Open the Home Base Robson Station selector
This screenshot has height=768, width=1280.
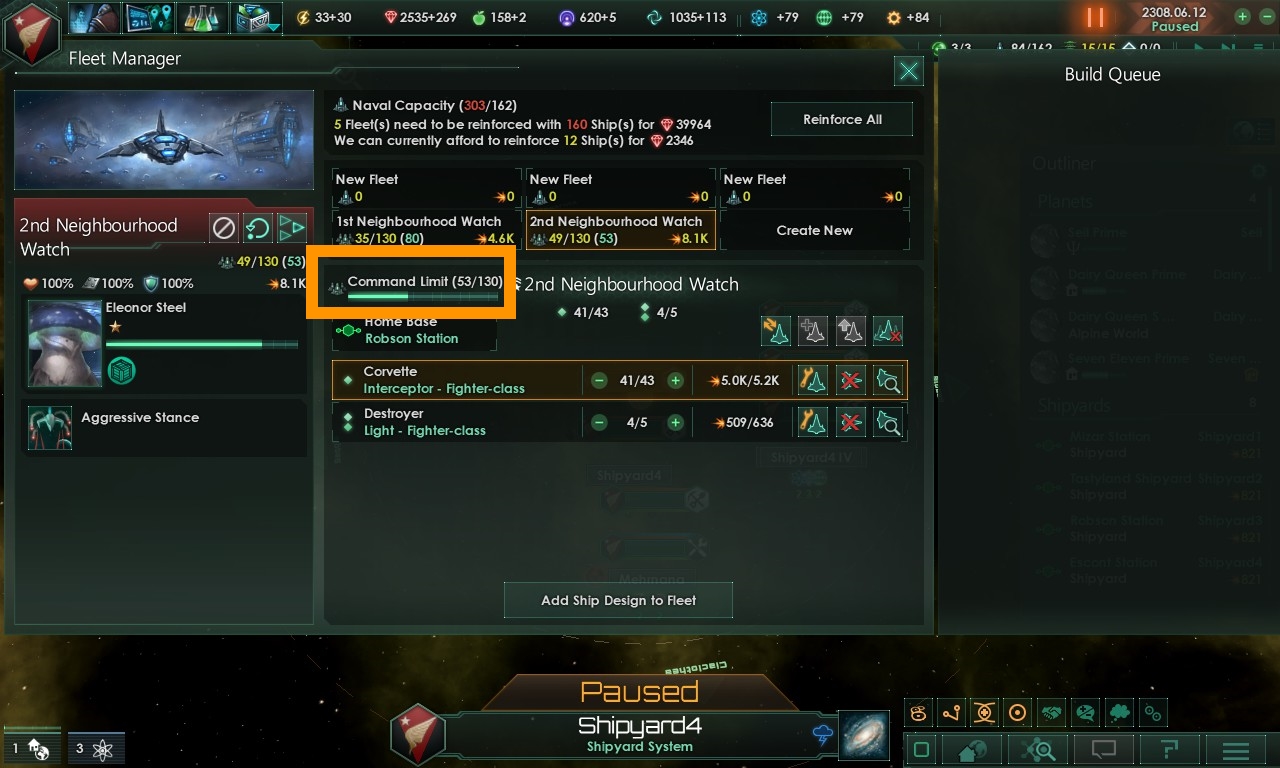click(415, 330)
